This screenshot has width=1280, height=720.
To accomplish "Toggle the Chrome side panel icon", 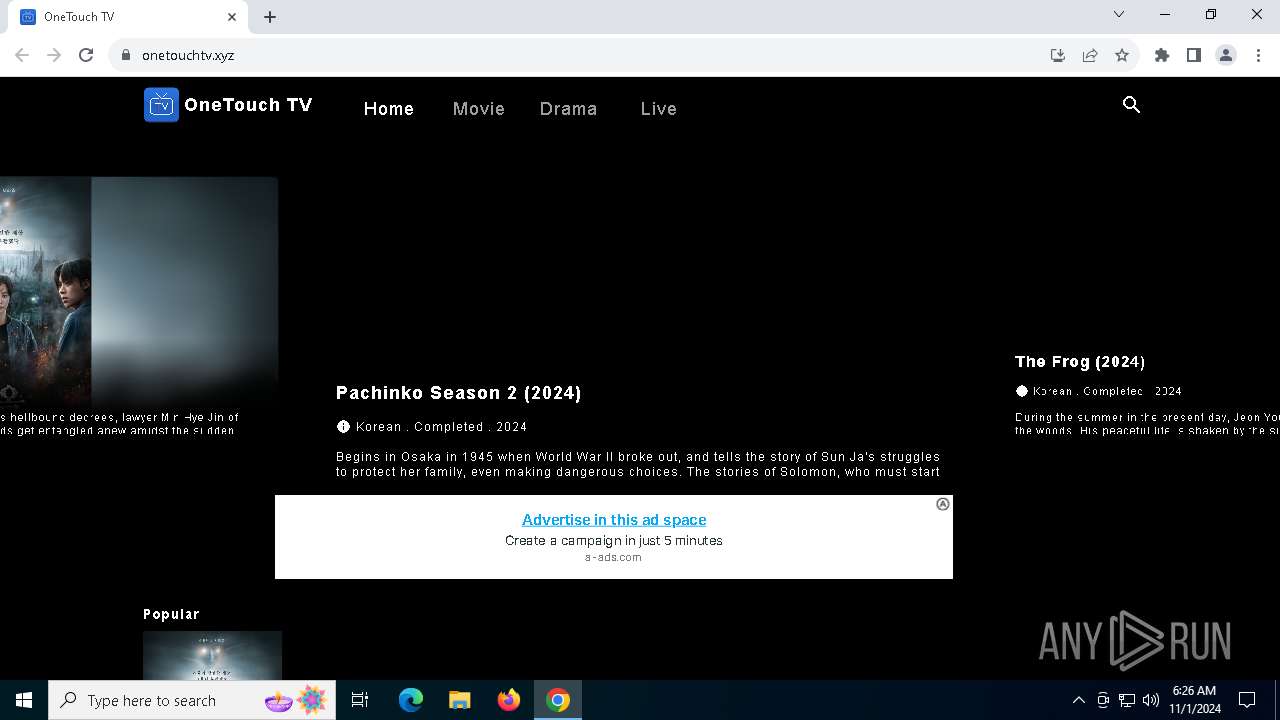I will point(1194,55).
